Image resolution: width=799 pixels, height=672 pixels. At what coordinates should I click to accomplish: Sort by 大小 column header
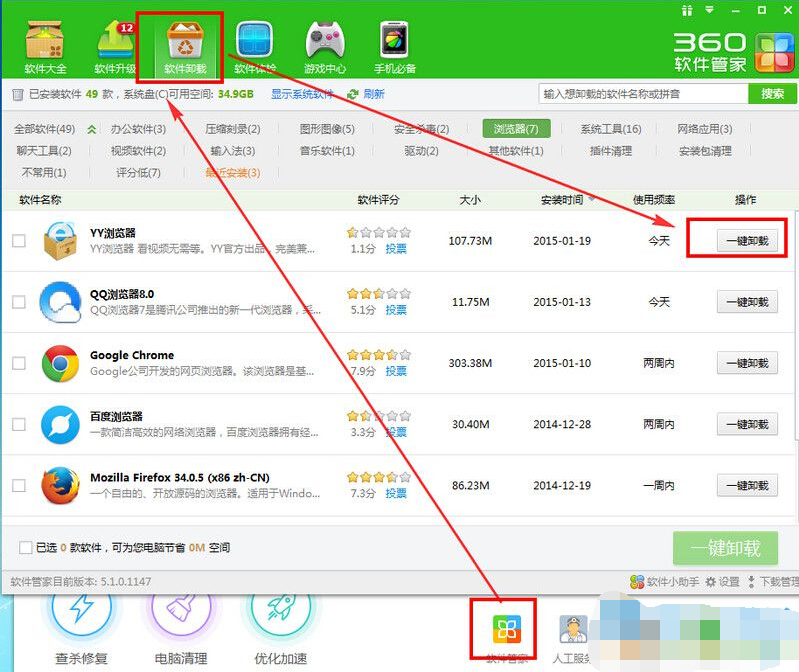pyautogui.click(x=470, y=200)
